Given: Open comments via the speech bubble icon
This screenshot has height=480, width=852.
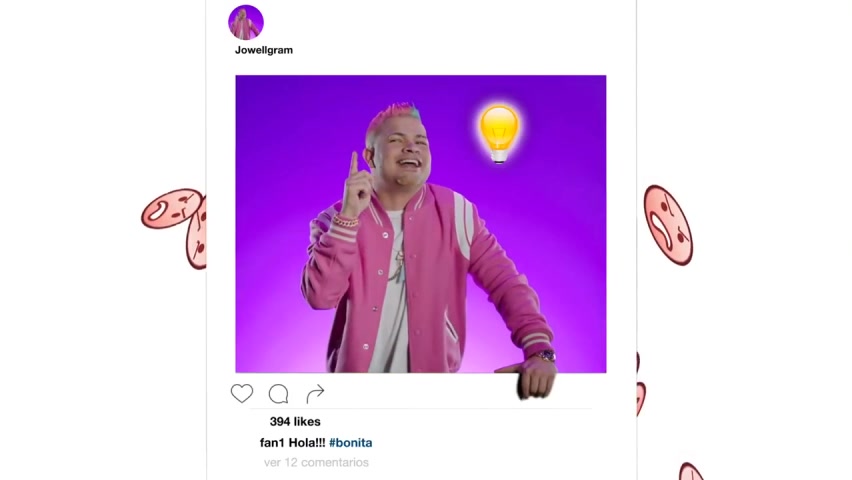Looking at the screenshot, I should pyautogui.click(x=278, y=394).
